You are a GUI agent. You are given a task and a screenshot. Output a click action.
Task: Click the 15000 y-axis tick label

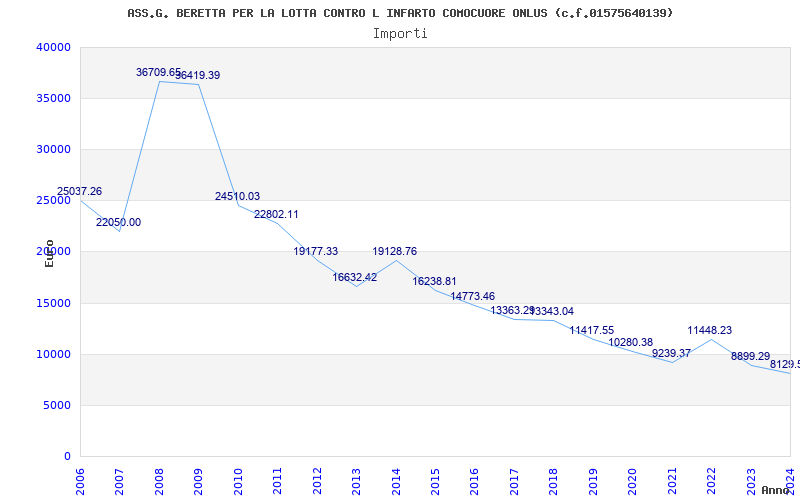click(53, 304)
